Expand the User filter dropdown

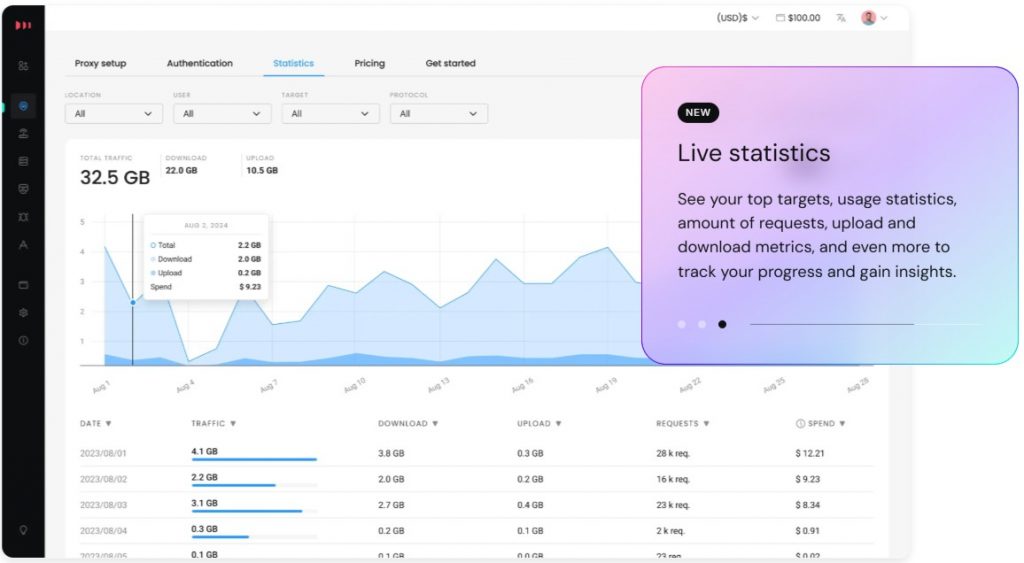tap(222, 114)
